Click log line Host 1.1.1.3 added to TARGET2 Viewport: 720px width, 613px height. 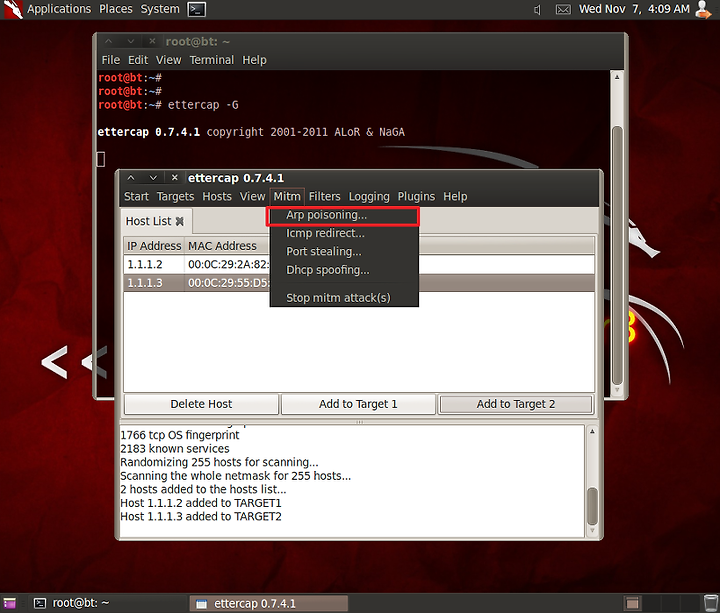point(201,517)
